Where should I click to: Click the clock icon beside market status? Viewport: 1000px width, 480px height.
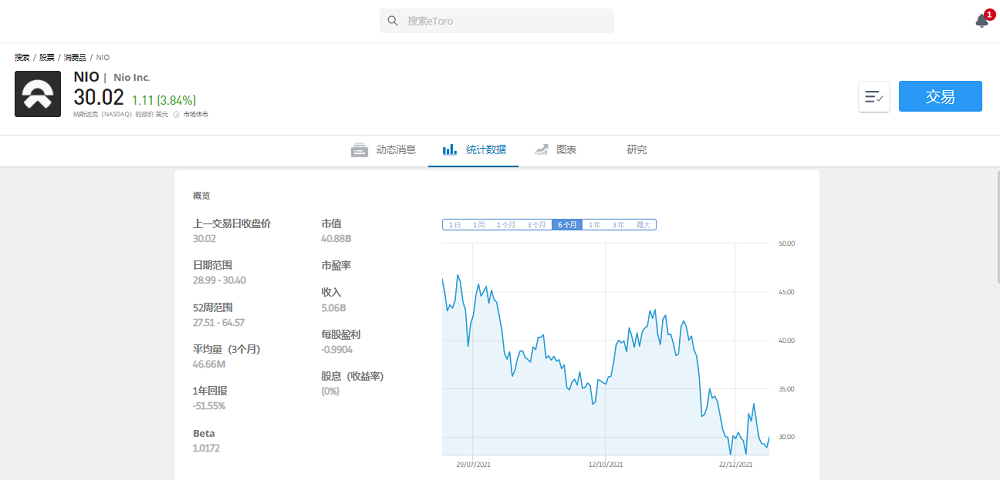coord(176,115)
